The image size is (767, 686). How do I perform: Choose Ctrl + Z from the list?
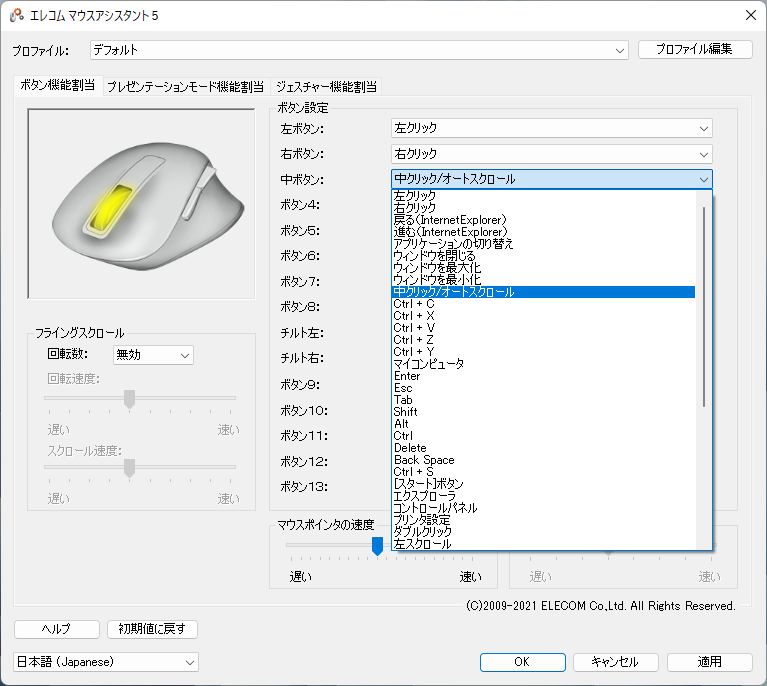(x=543, y=340)
